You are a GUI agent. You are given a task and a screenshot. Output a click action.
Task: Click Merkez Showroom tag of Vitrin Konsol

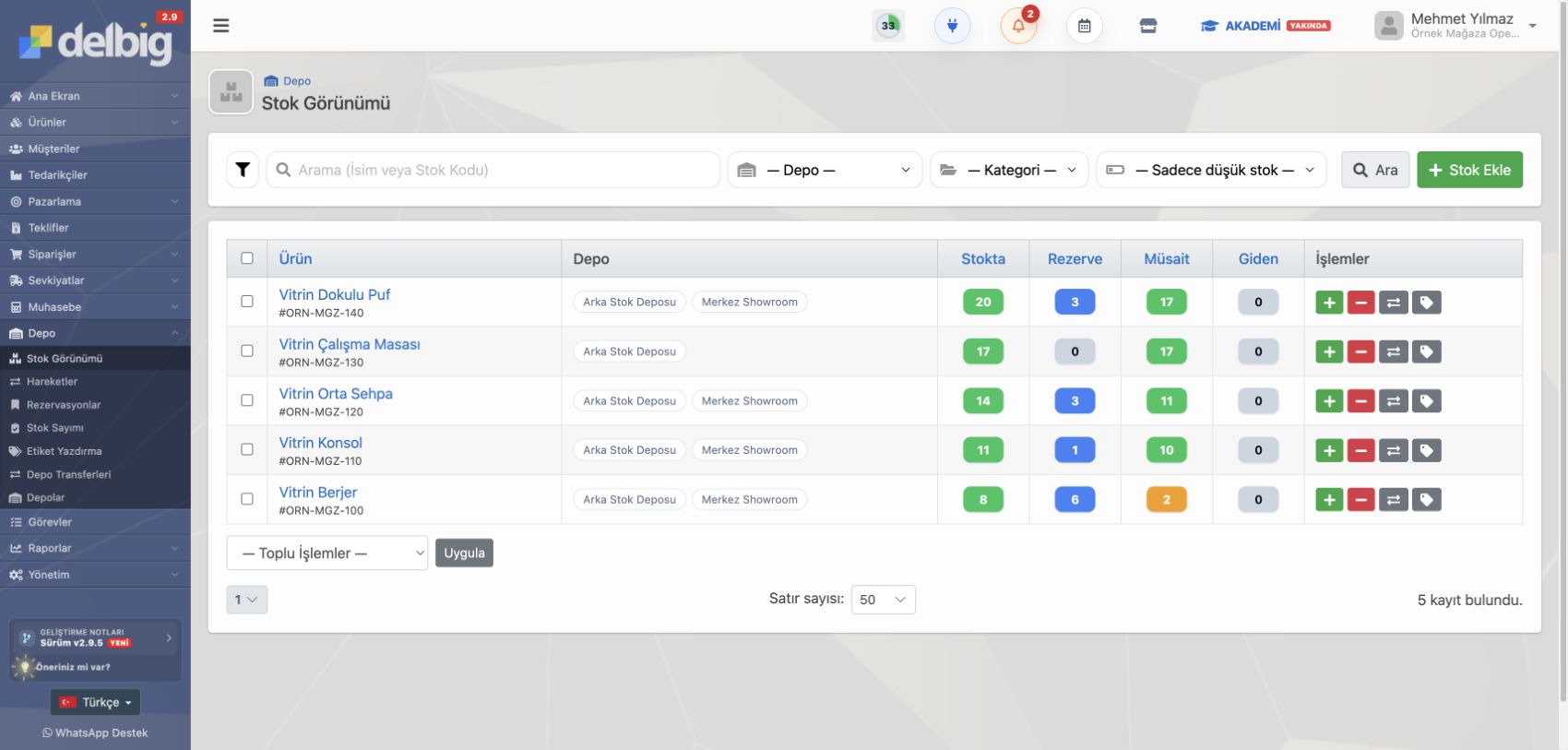749,450
